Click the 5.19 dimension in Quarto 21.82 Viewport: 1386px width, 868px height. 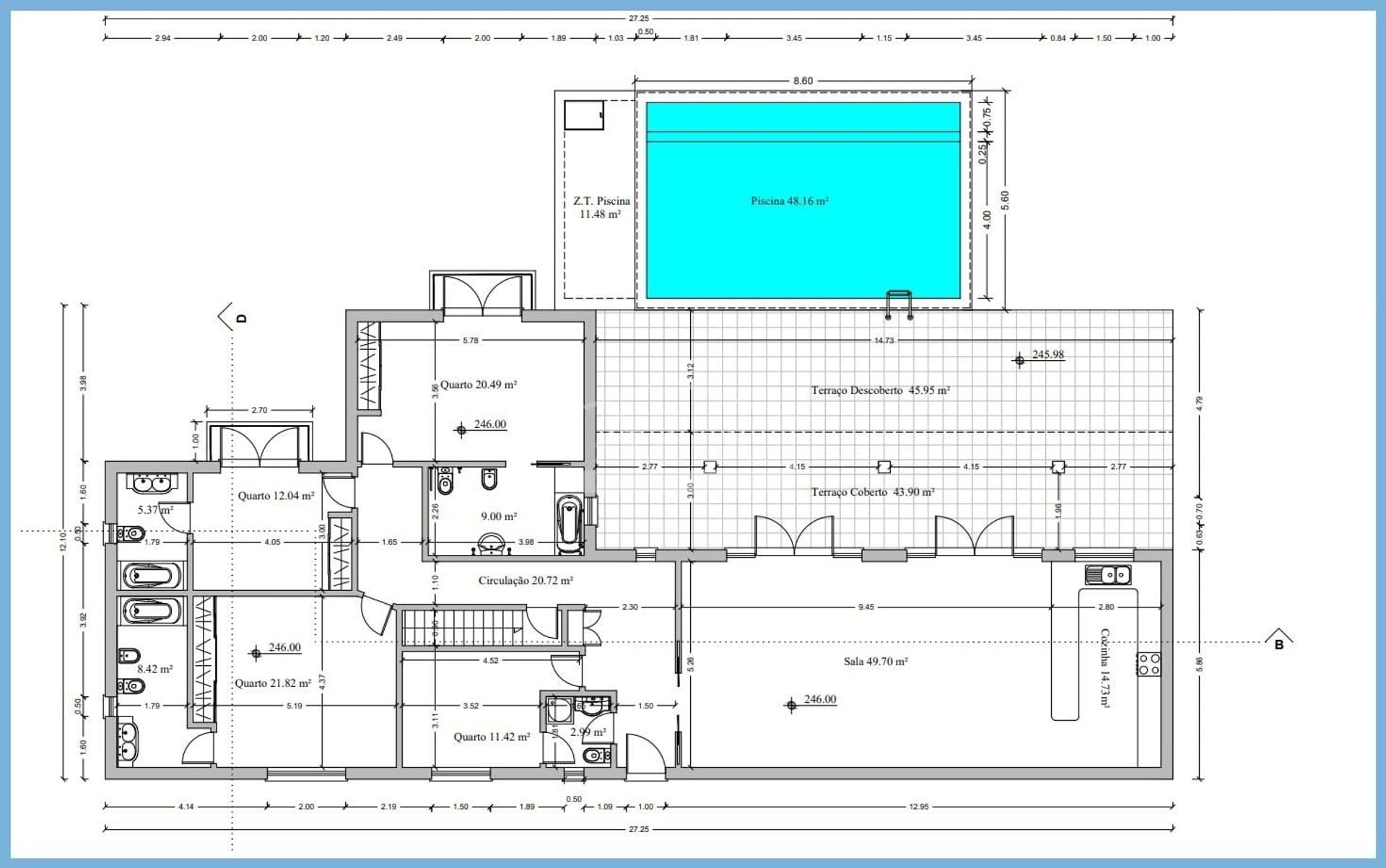tap(295, 706)
